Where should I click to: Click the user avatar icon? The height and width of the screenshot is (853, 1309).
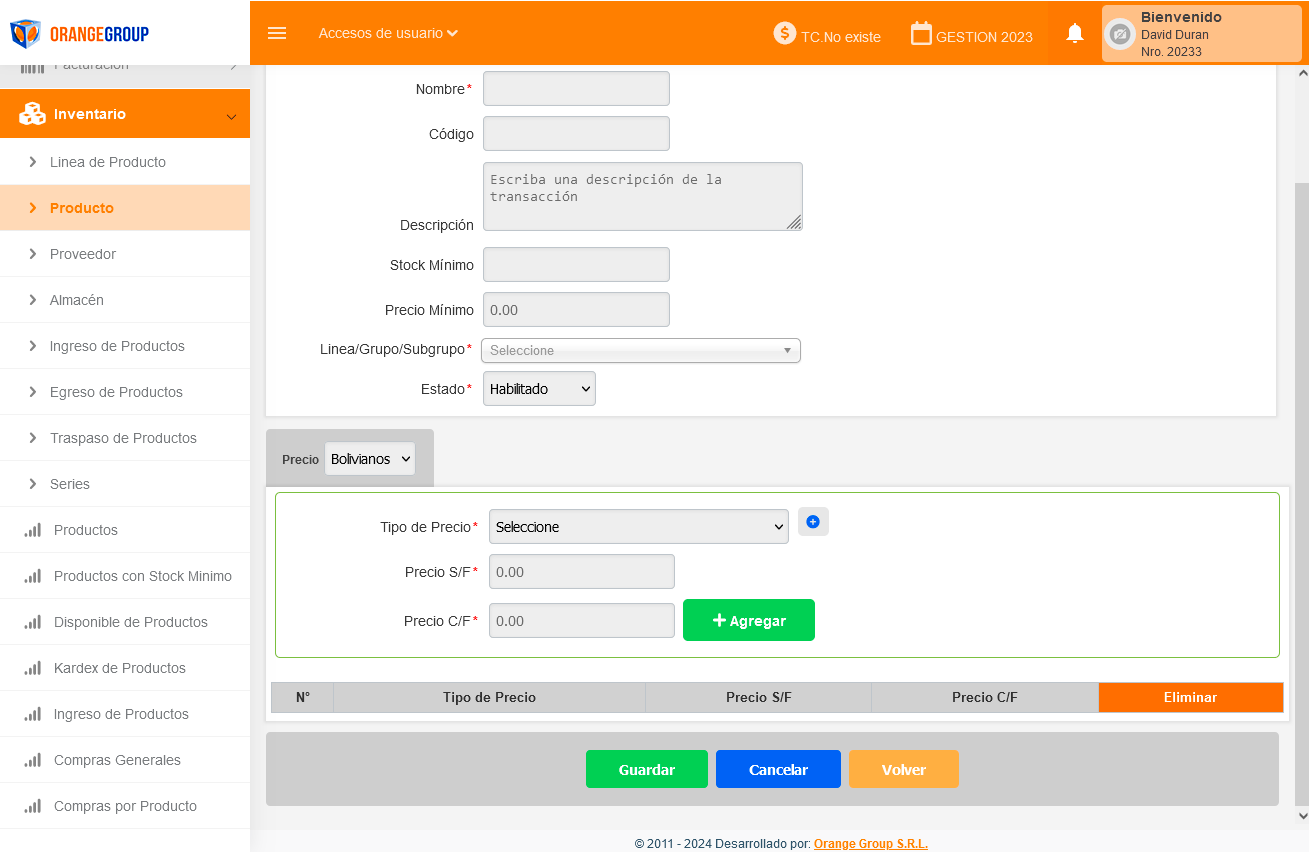point(1120,34)
